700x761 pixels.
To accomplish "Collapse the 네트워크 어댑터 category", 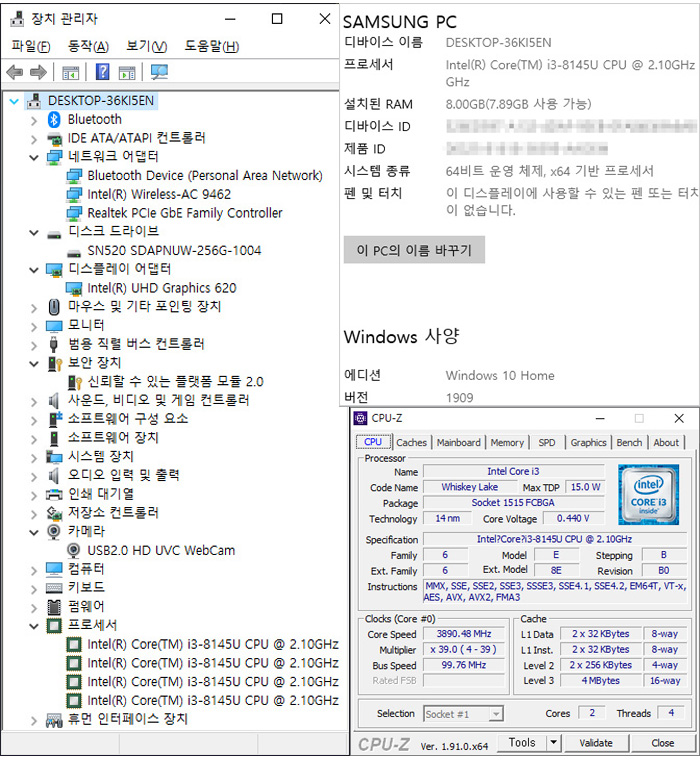I will (x=33, y=157).
